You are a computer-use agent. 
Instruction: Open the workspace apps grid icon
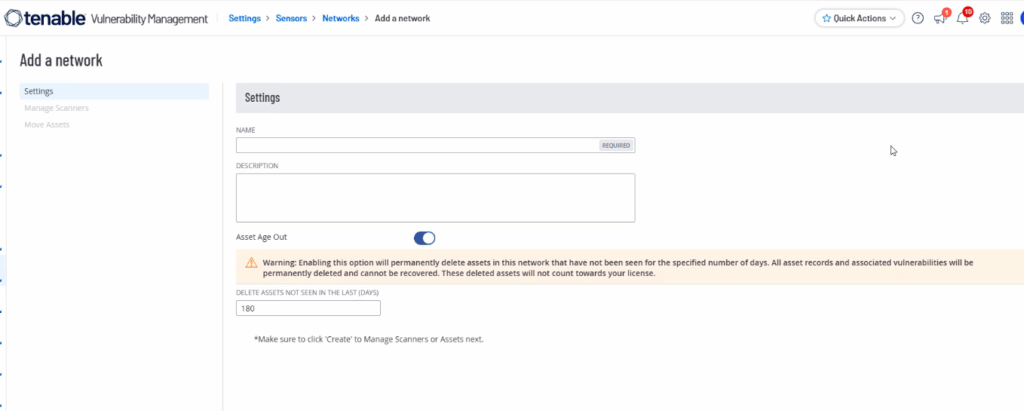click(1007, 18)
